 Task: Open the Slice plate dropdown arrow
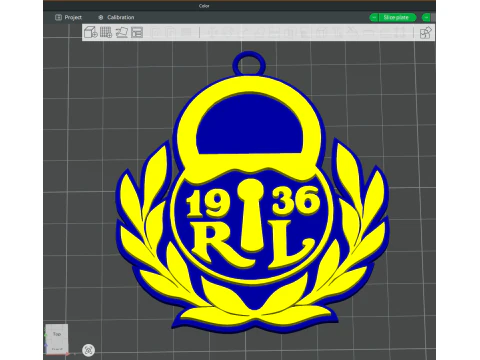tap(374, 17)
